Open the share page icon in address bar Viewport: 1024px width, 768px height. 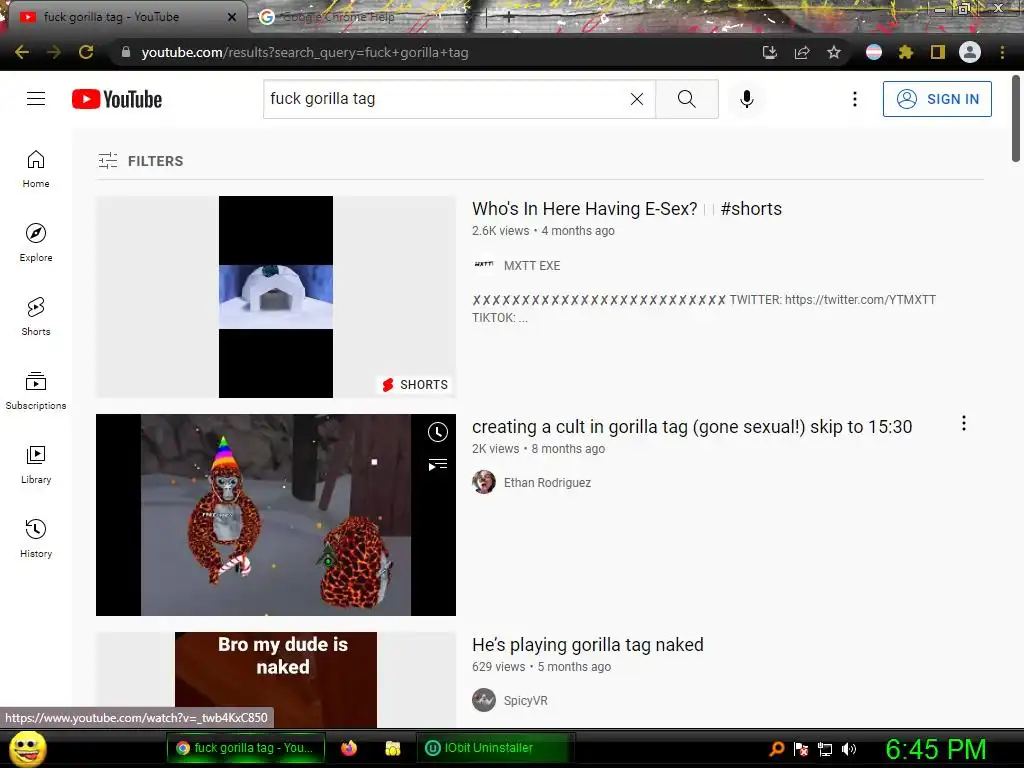802,52
